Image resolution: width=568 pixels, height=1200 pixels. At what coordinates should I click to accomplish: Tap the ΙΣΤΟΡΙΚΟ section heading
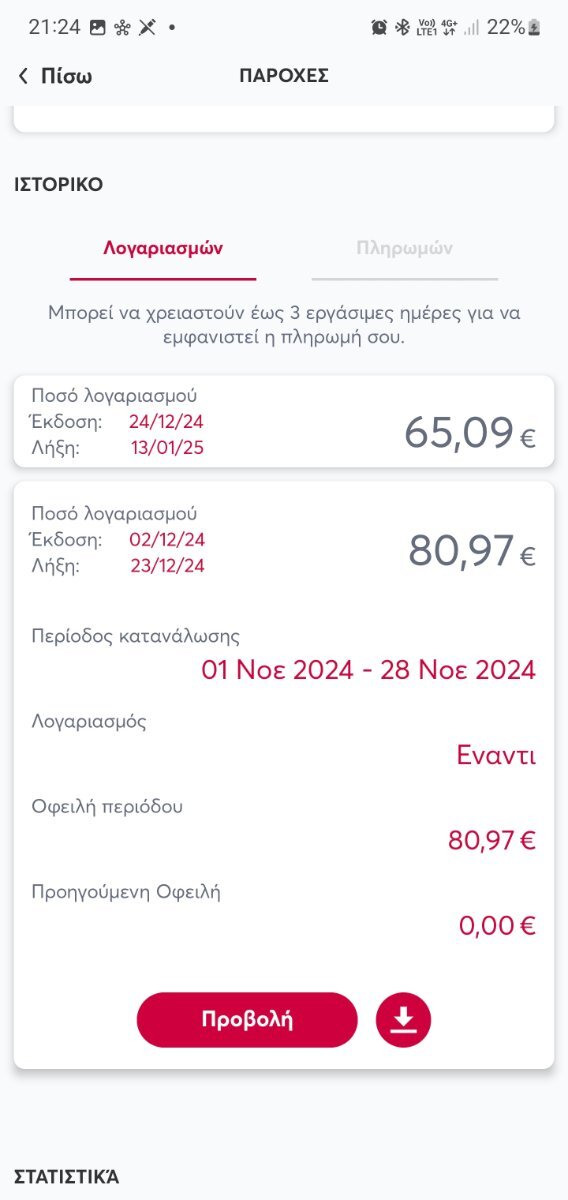click(58, 185)
